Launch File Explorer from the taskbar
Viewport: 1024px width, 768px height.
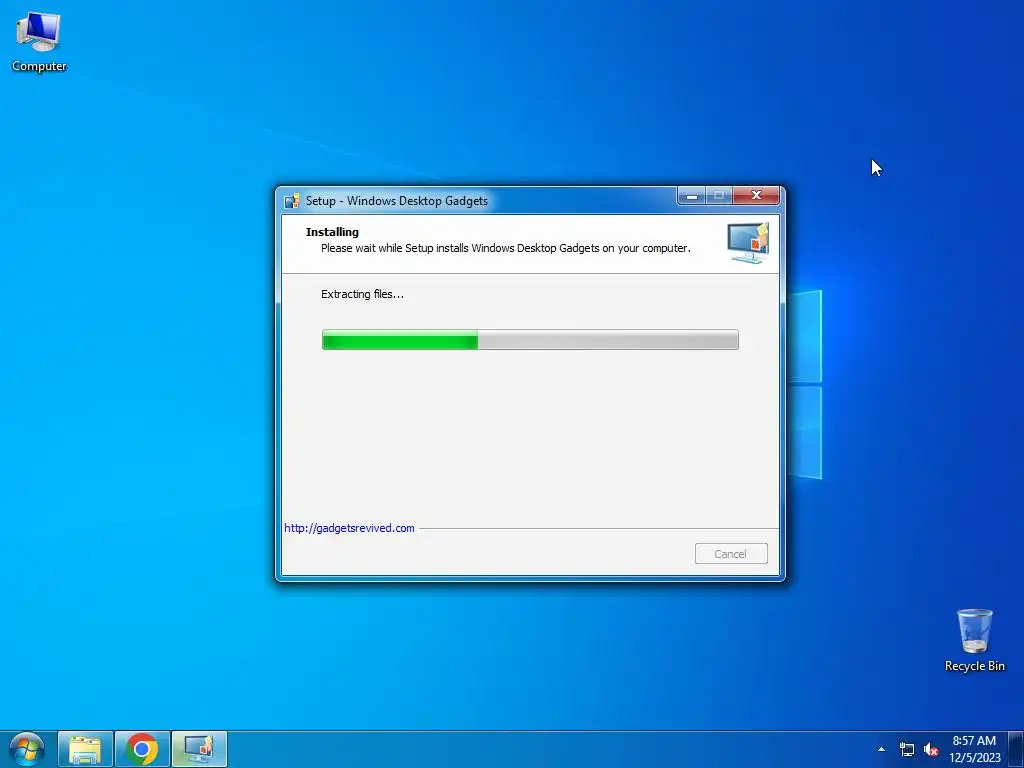86,749
